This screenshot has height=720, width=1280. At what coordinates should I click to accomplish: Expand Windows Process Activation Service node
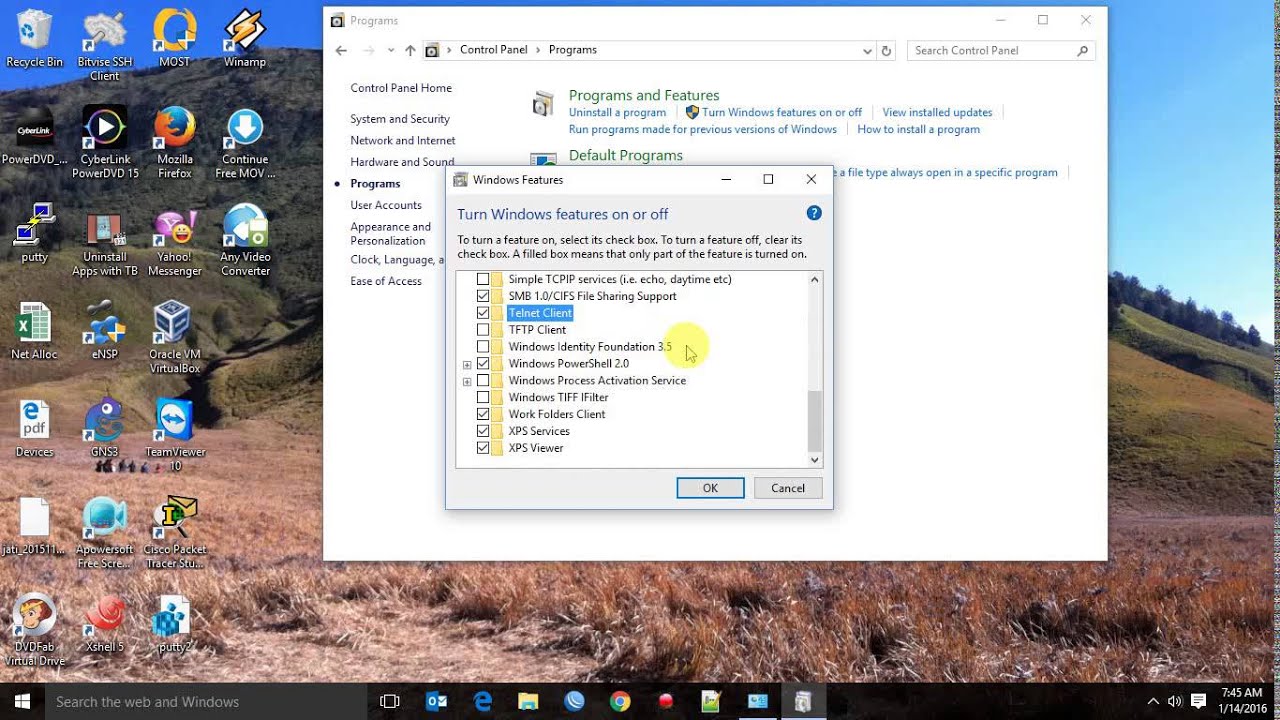pyautogui.click(x=467, y=382)
